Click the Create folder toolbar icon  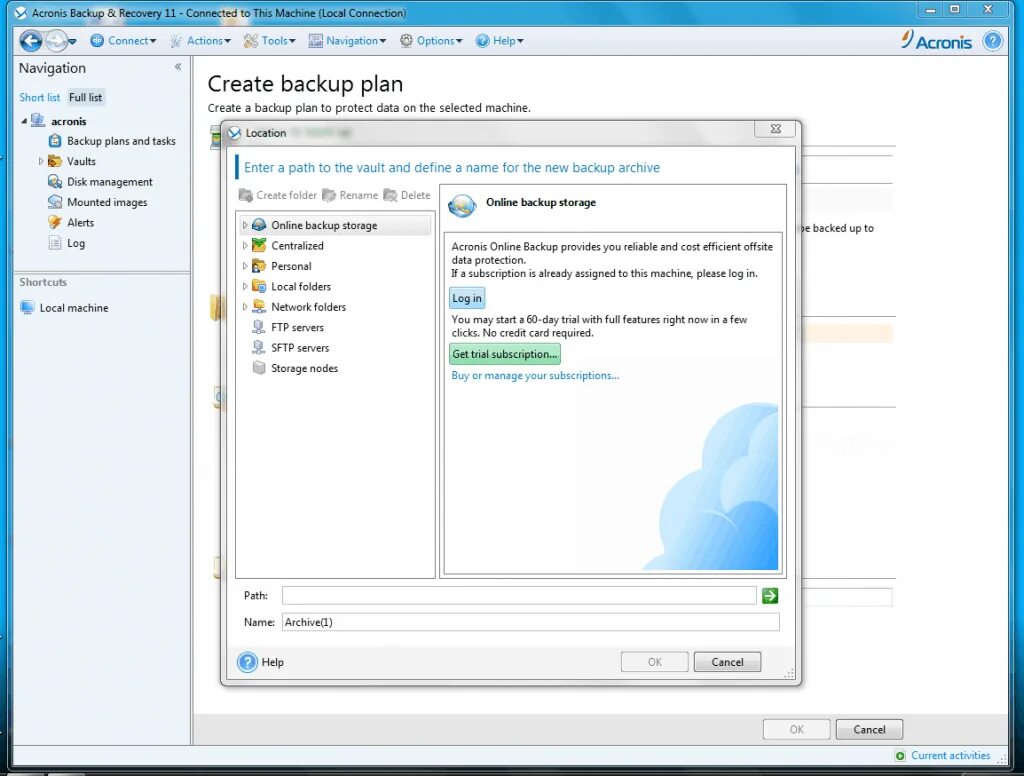[246, 195]
